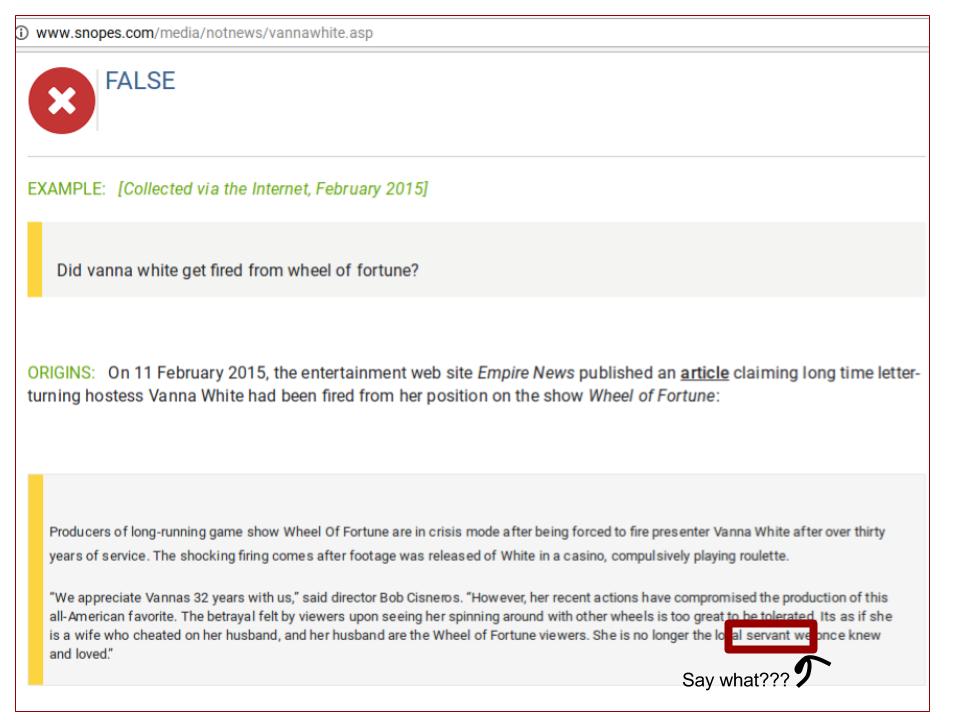This screenshot has width=960, height=720.
Task: Click 'said director Bob Cisneros' quote text
Action: (x=381, y=598)
